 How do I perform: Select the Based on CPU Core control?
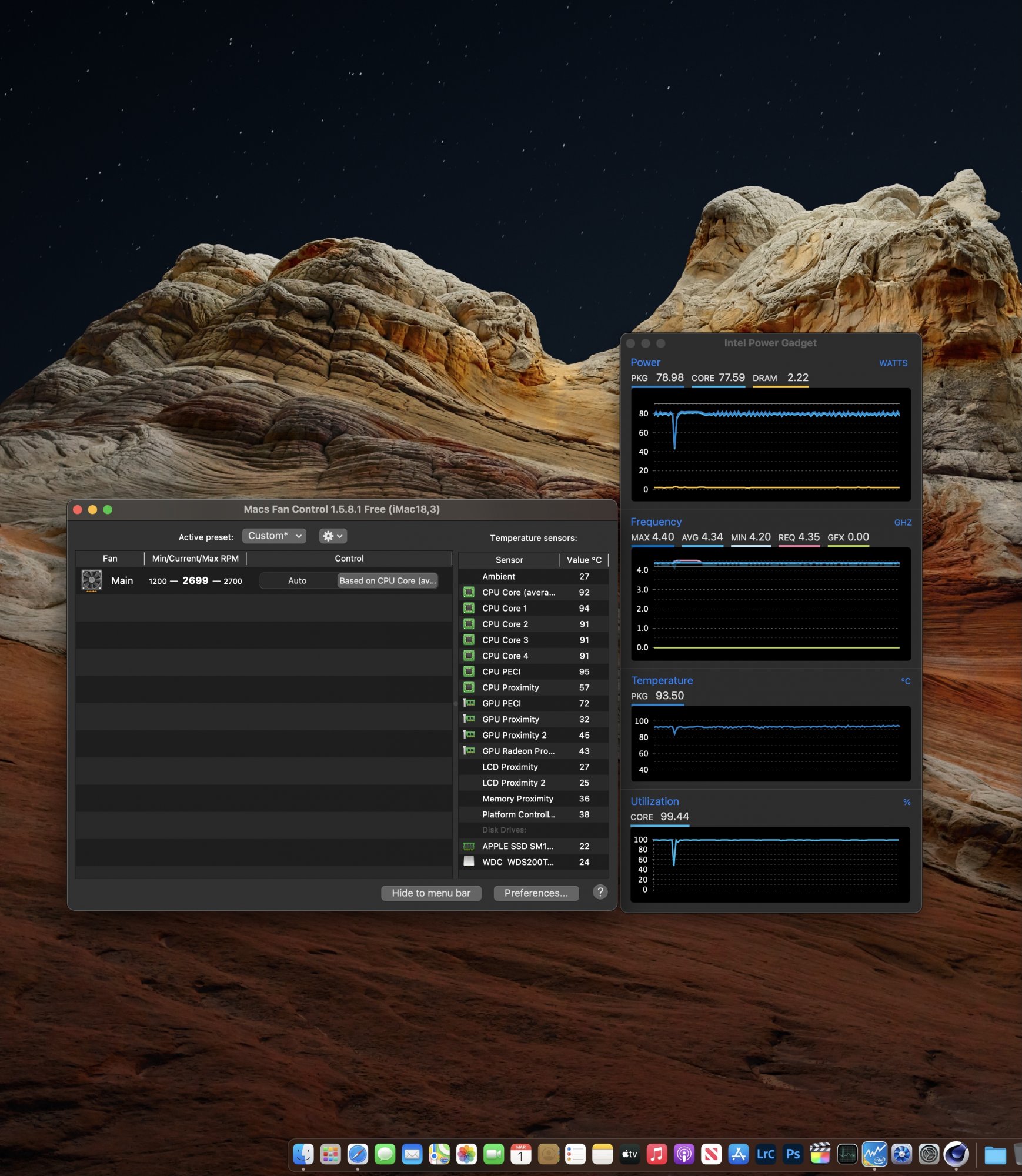point(388,580)
